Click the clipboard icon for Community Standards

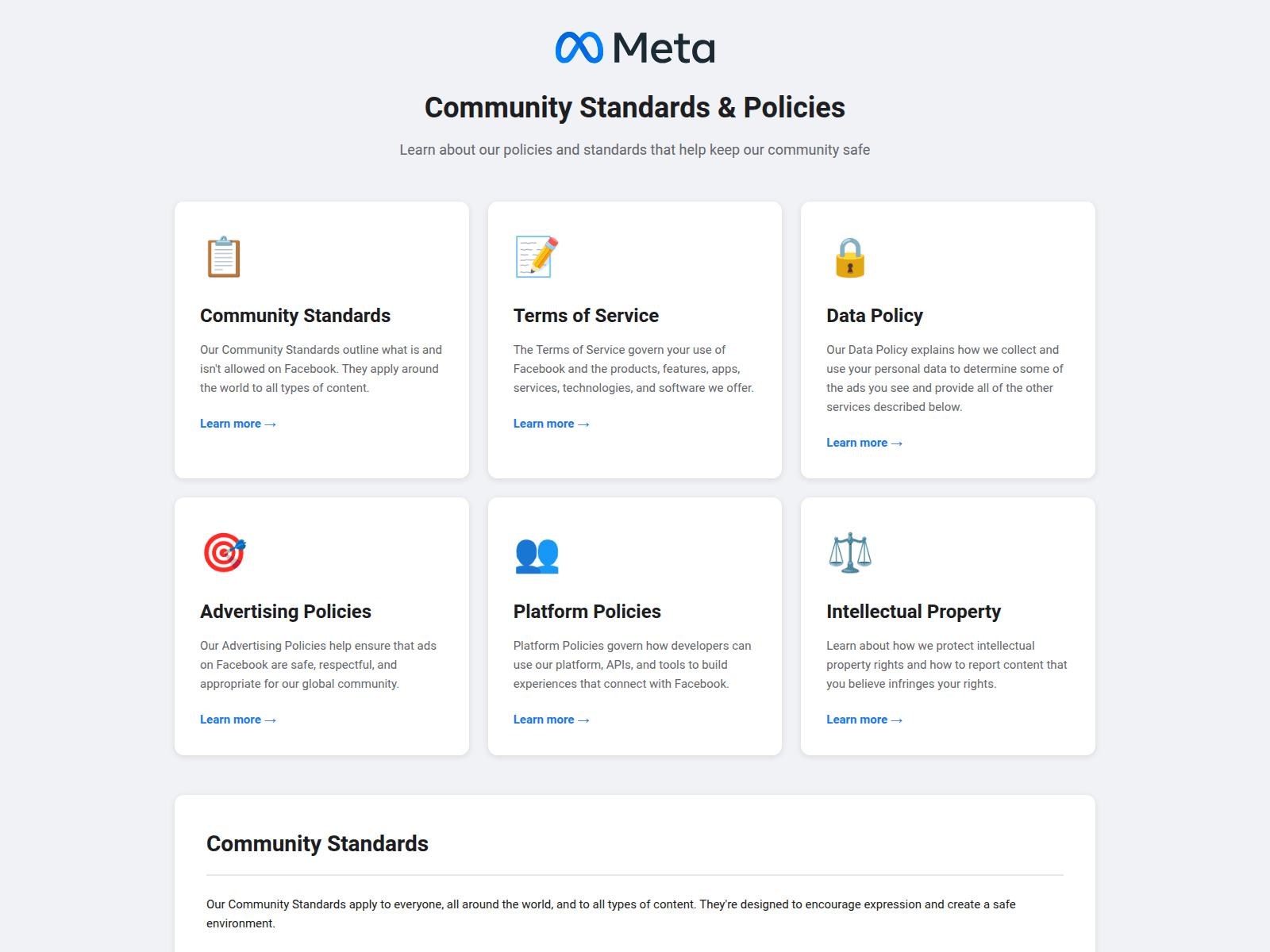224,257
